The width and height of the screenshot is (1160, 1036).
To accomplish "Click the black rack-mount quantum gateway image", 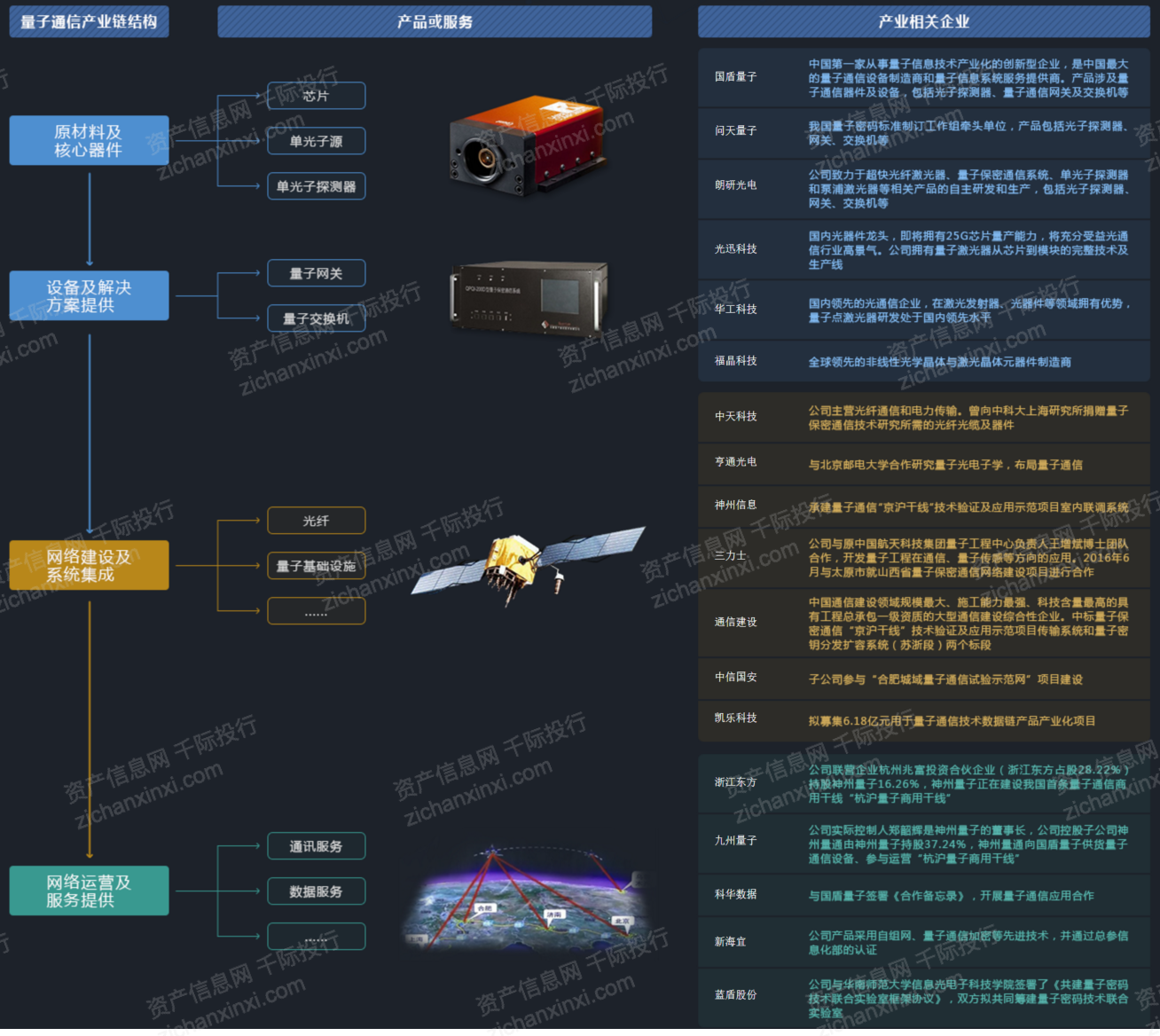I will [x=529, y=298].
